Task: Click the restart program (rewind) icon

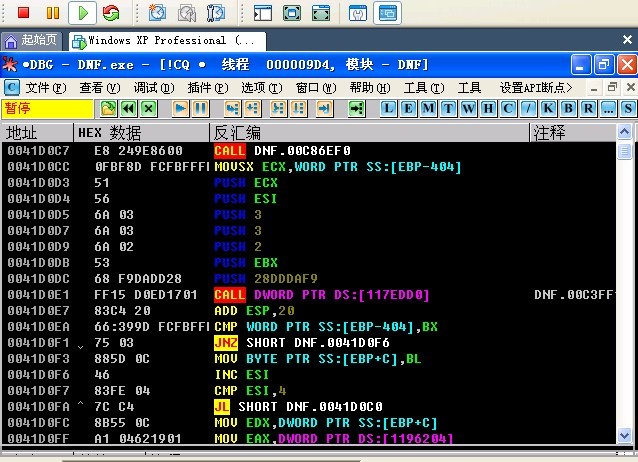Action: (x=129, y=108)
